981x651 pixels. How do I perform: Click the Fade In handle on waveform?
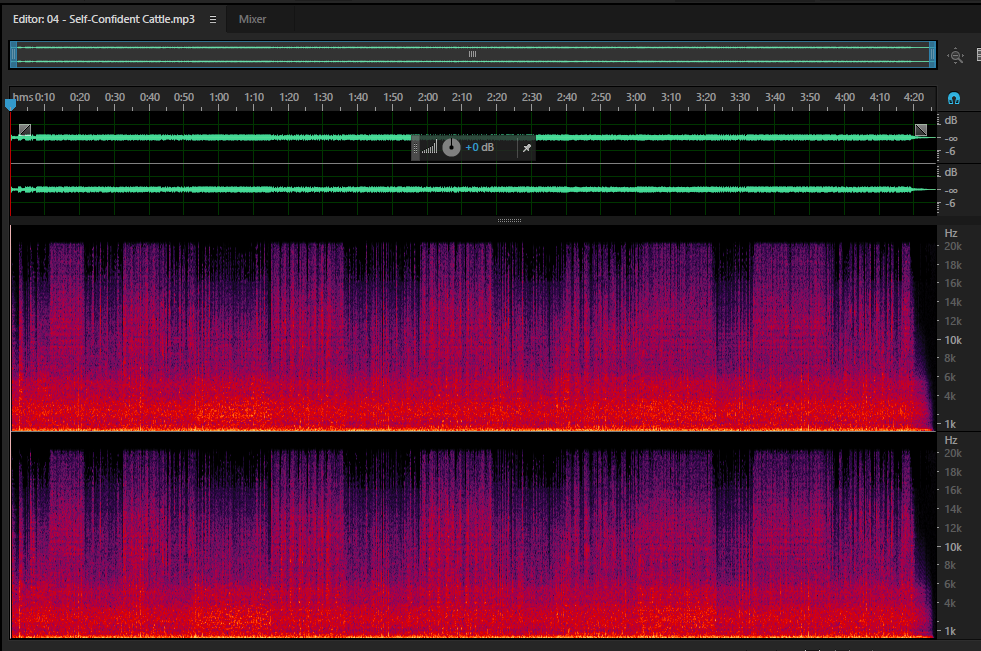[25, 130]
